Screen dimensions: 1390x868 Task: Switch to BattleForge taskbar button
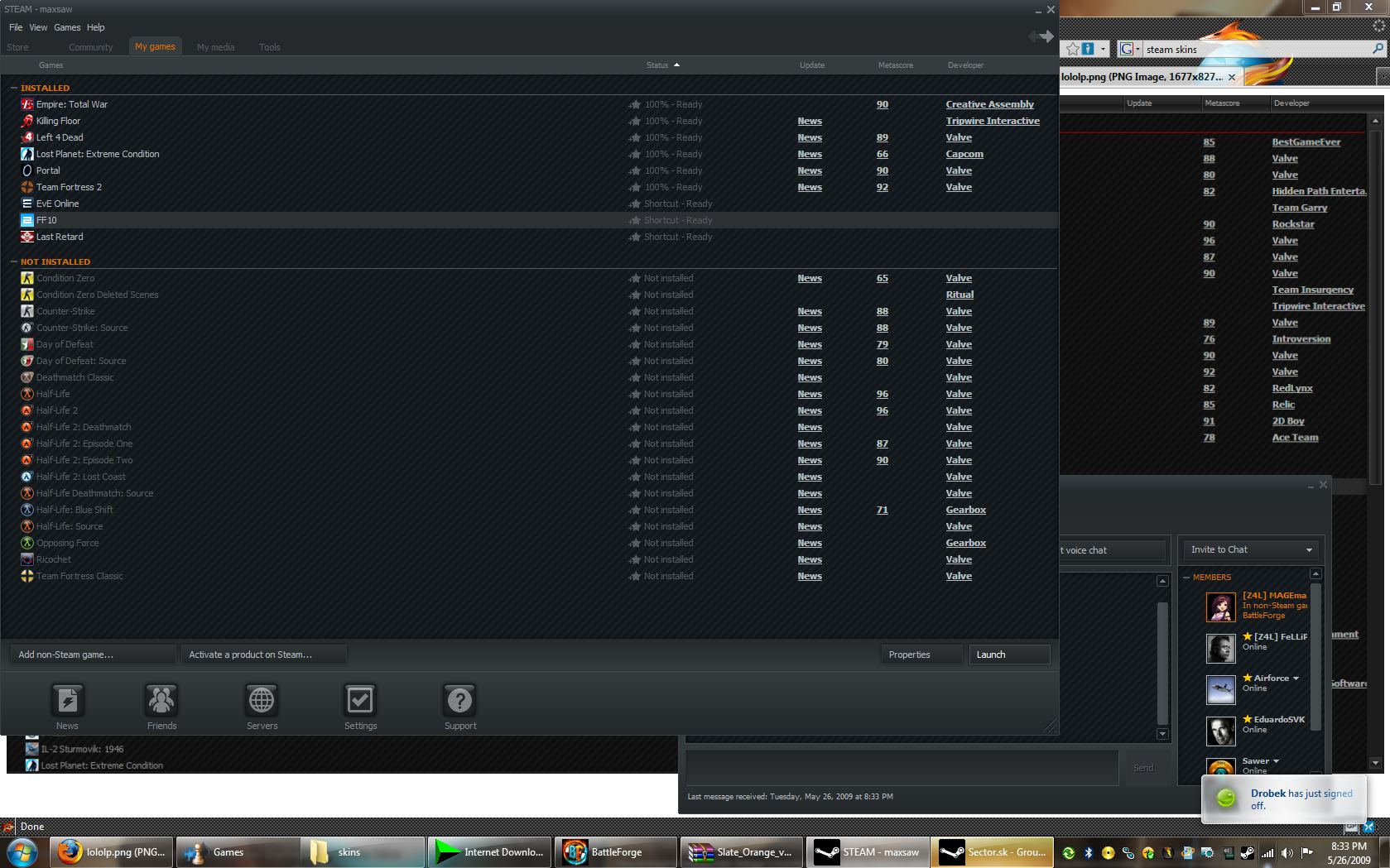(616, 852)
